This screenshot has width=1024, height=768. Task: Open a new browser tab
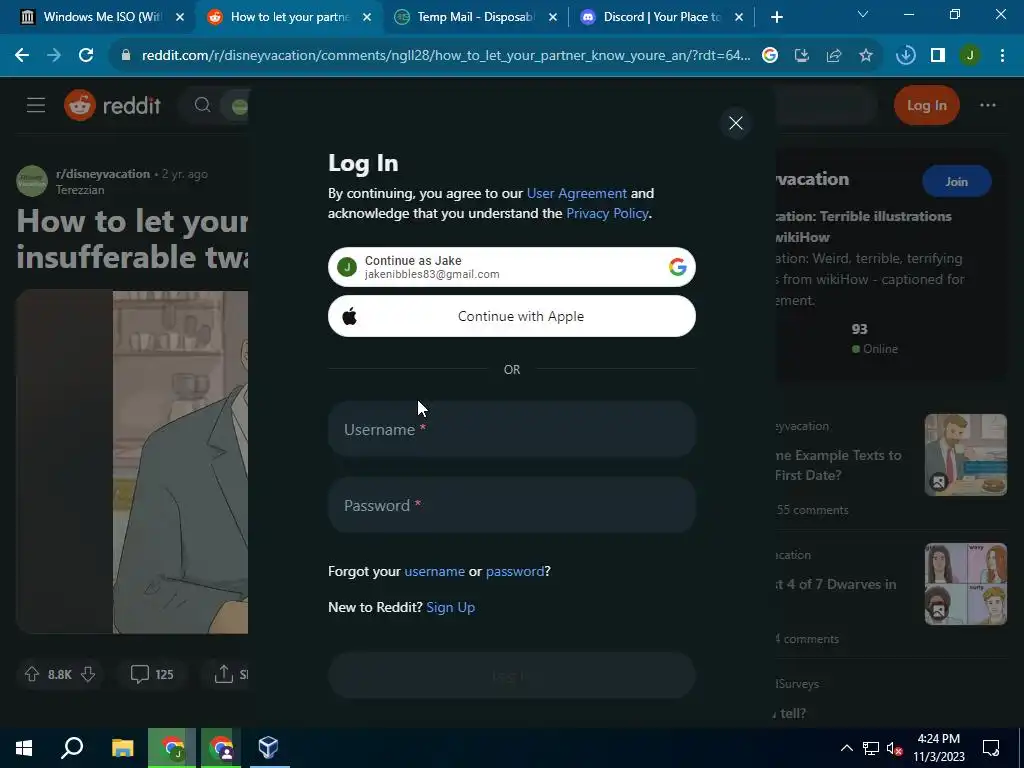[776, 17]
